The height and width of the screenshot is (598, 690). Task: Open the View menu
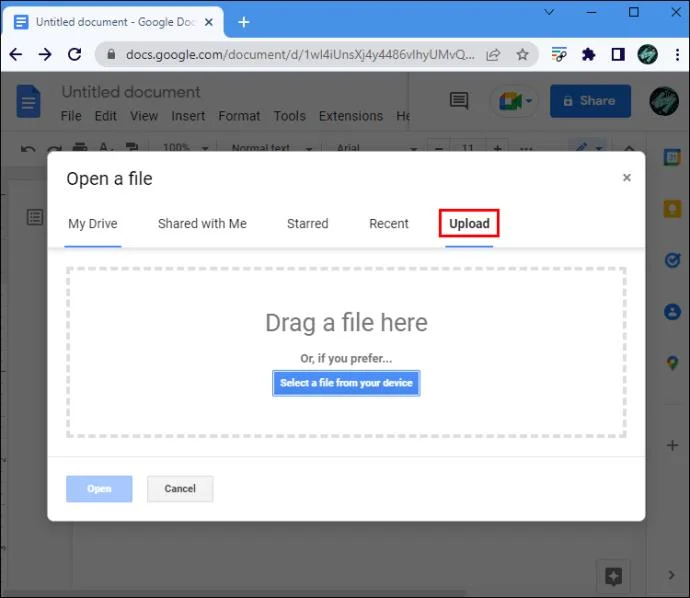click(144, 116)
